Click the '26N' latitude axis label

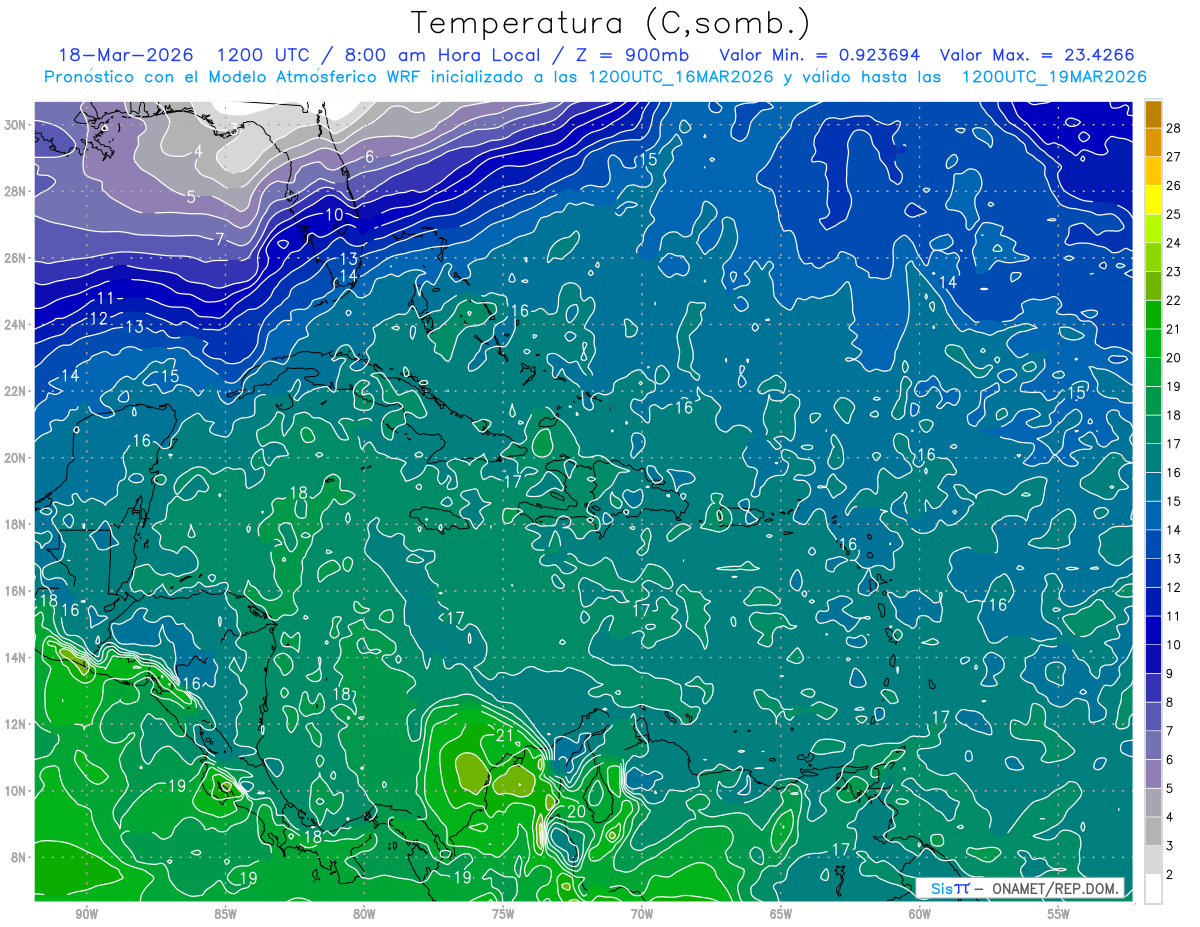point(15,258)
